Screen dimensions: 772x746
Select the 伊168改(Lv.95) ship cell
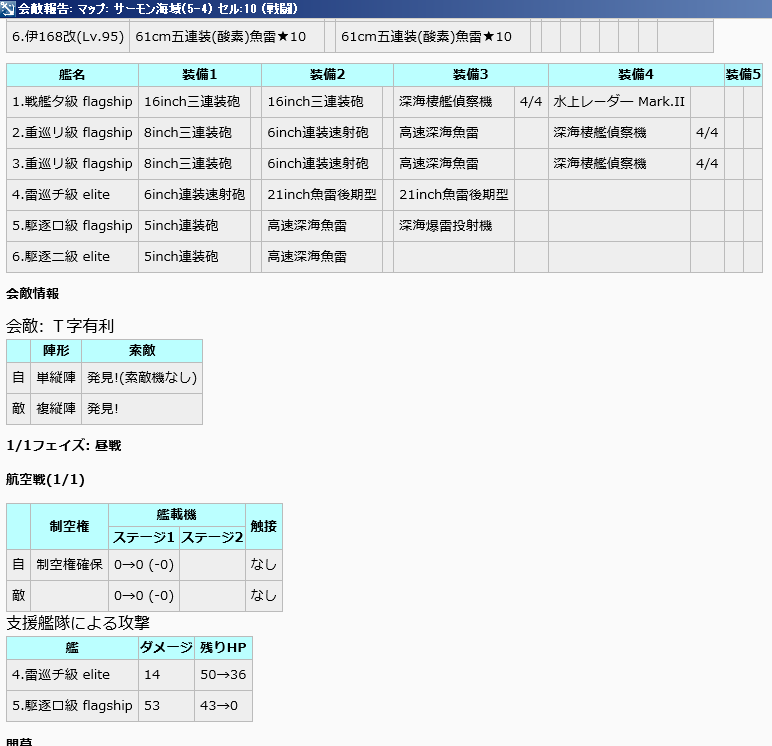[x=68, y=37]
